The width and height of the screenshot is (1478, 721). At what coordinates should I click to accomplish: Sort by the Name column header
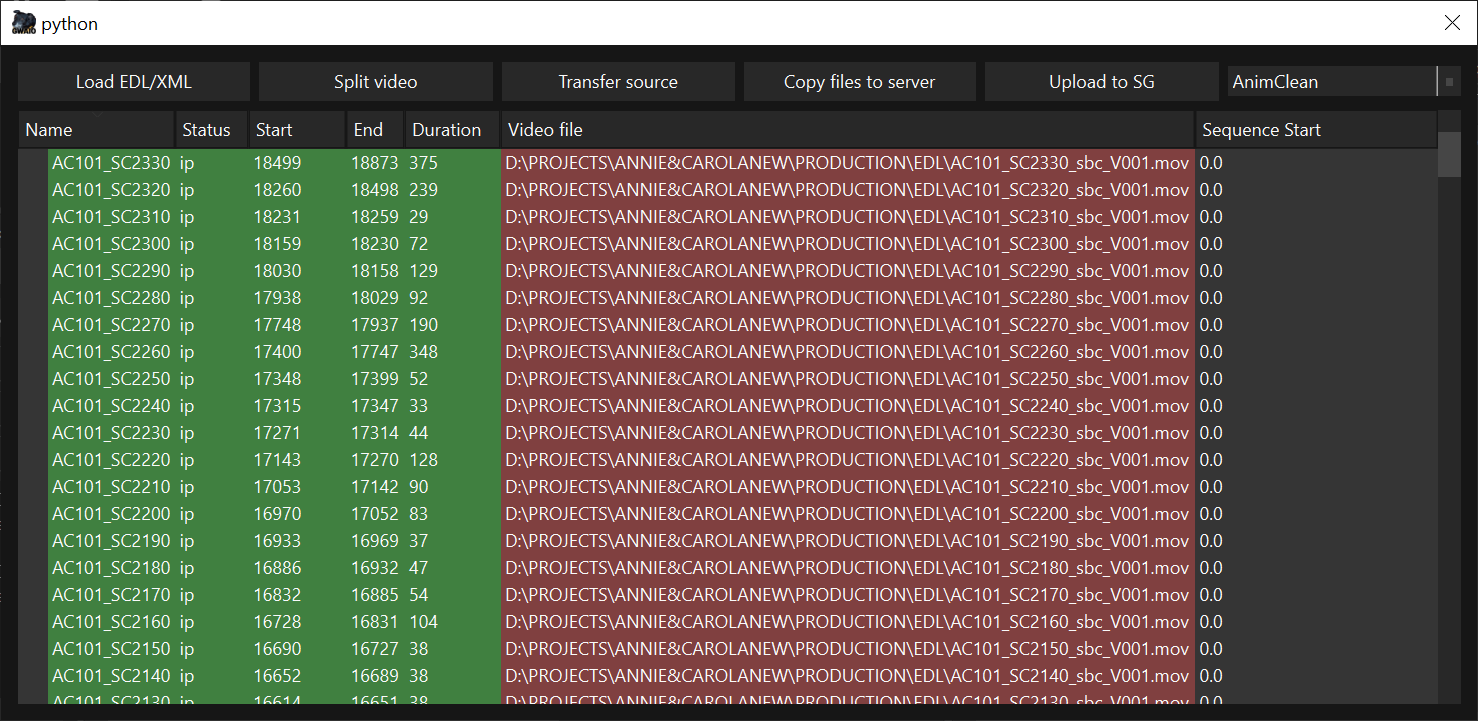pos(97,130)
